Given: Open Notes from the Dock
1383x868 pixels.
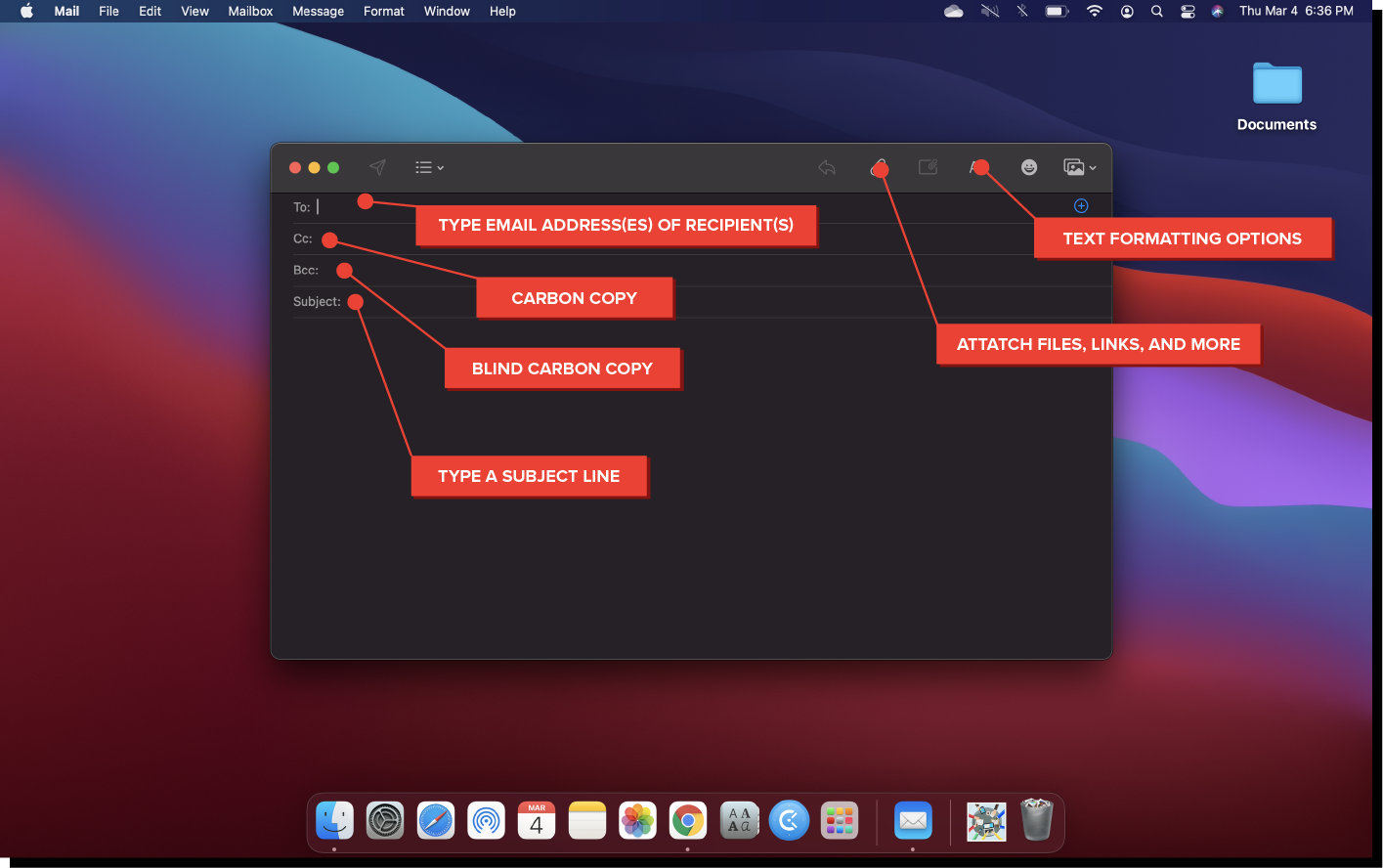Looking at the screenshot, I should click(587, 821).
